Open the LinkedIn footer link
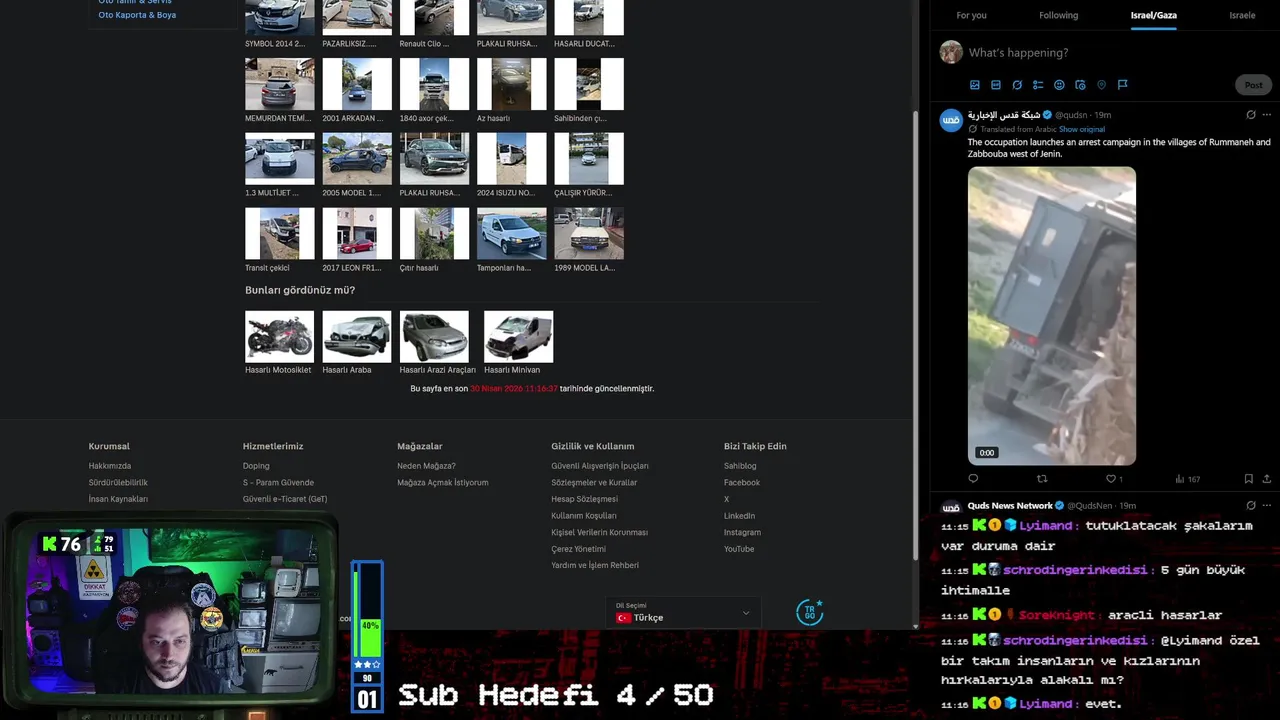 coord(739,516)
